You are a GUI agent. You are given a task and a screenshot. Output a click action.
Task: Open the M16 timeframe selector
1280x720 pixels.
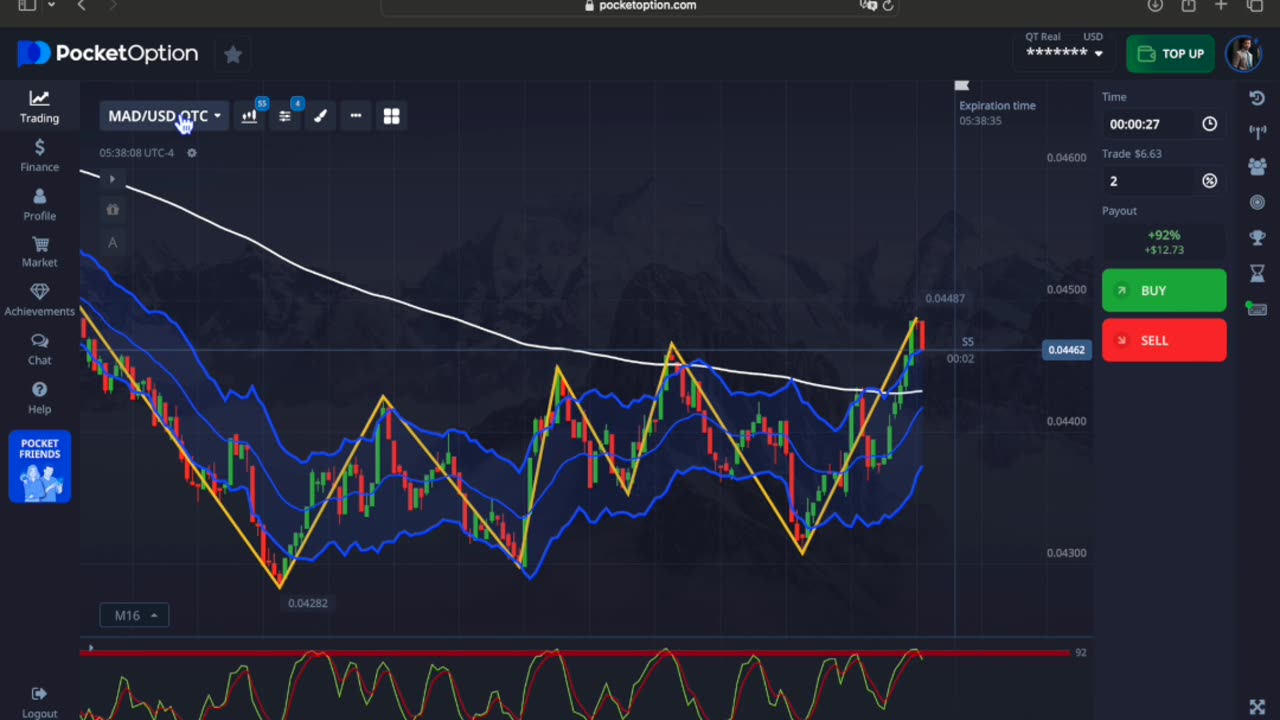point(134,615)
